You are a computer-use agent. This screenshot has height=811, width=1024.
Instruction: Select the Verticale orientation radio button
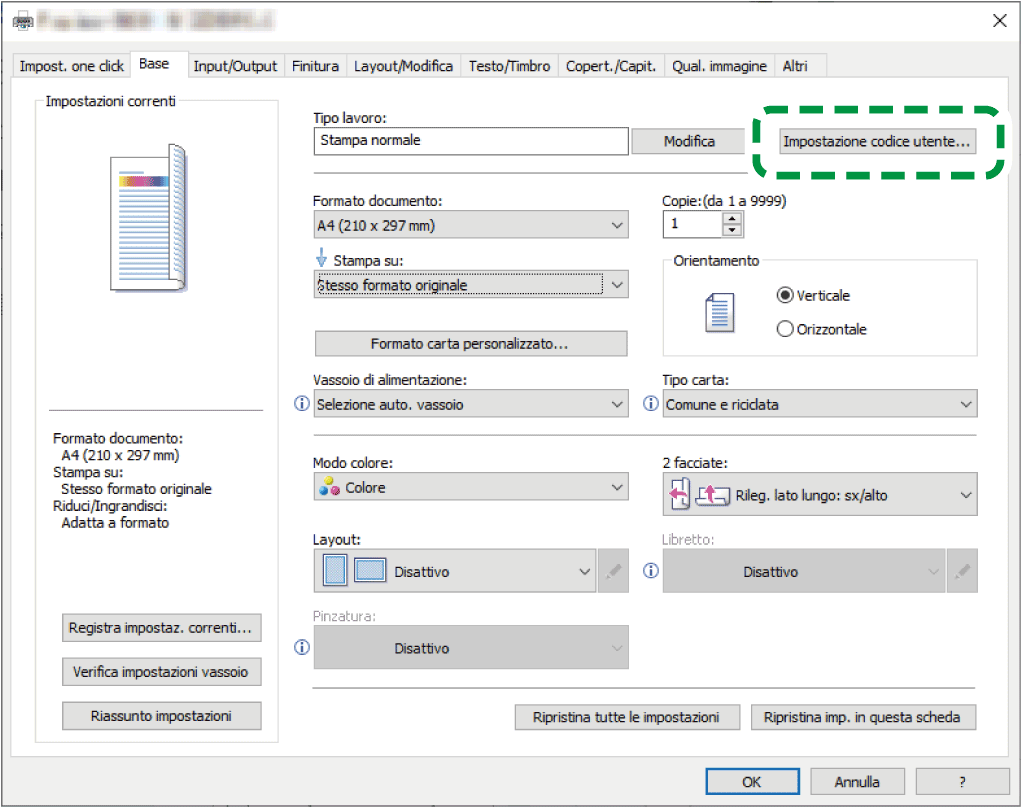click(x=785, y=296)
